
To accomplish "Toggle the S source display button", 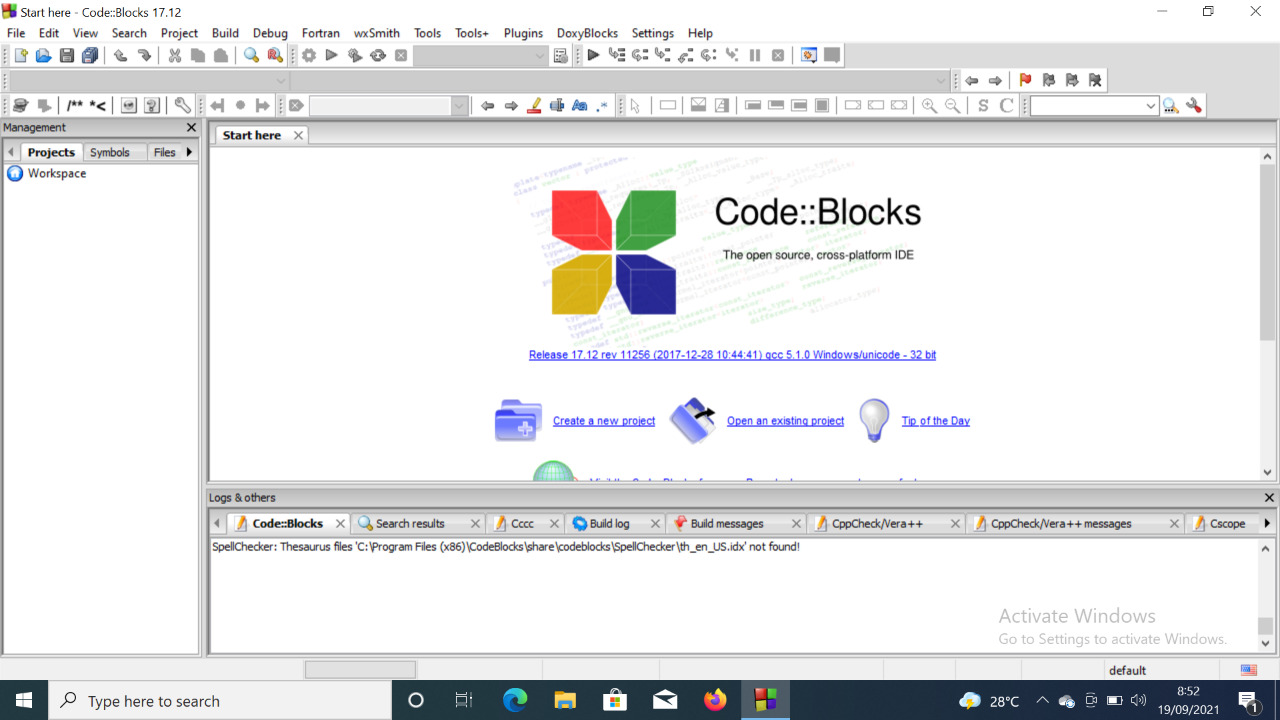I will [x=983, y=106].
